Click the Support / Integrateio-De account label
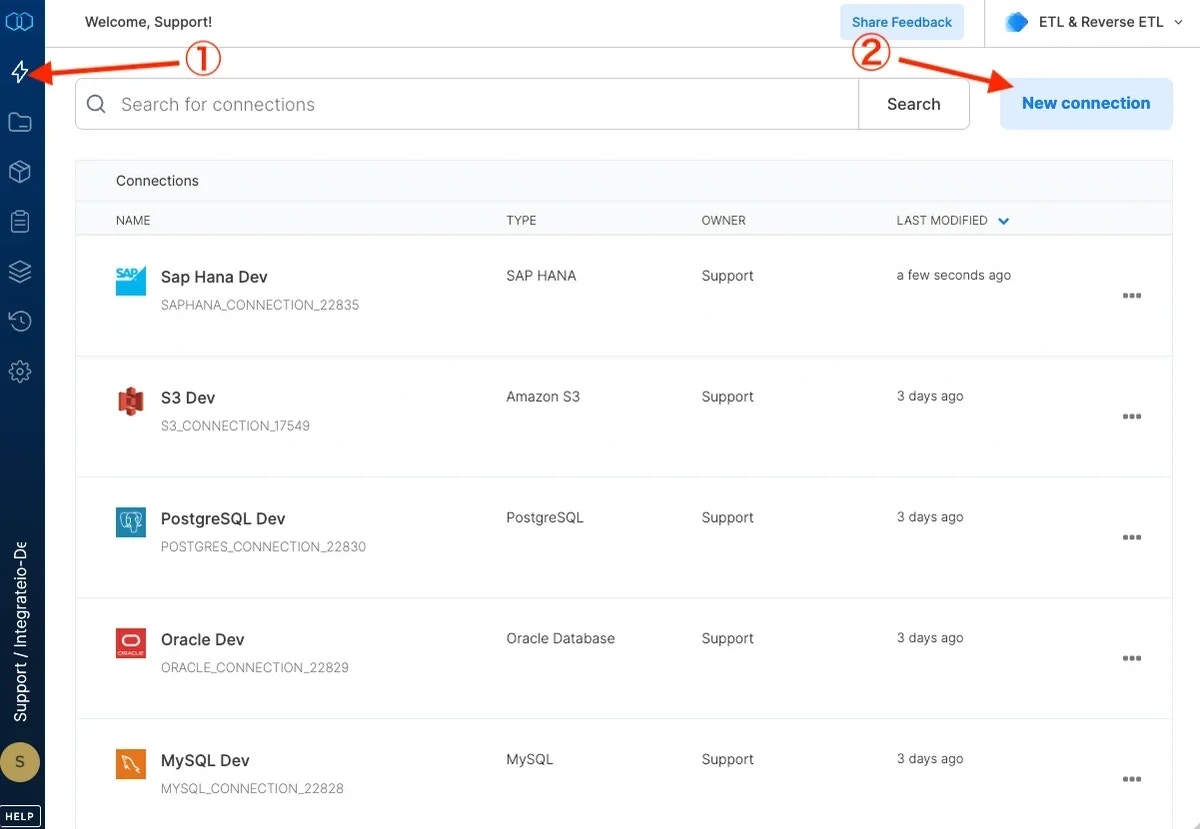 [x=20, y=632]
